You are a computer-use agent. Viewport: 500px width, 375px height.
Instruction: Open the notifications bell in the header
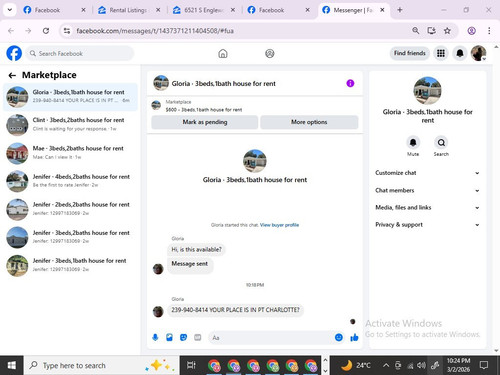(x=460, y=53)
